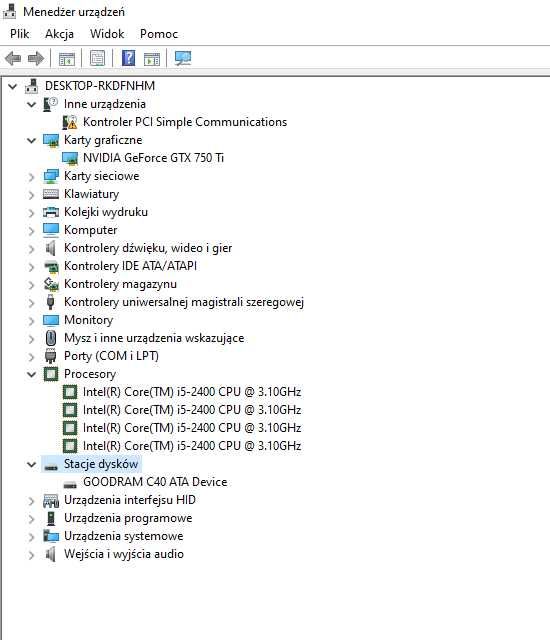This screenshot has height=640, width=550.
Task: Expand the Urządzenia programowe category
Action: [x=31, y=518]
